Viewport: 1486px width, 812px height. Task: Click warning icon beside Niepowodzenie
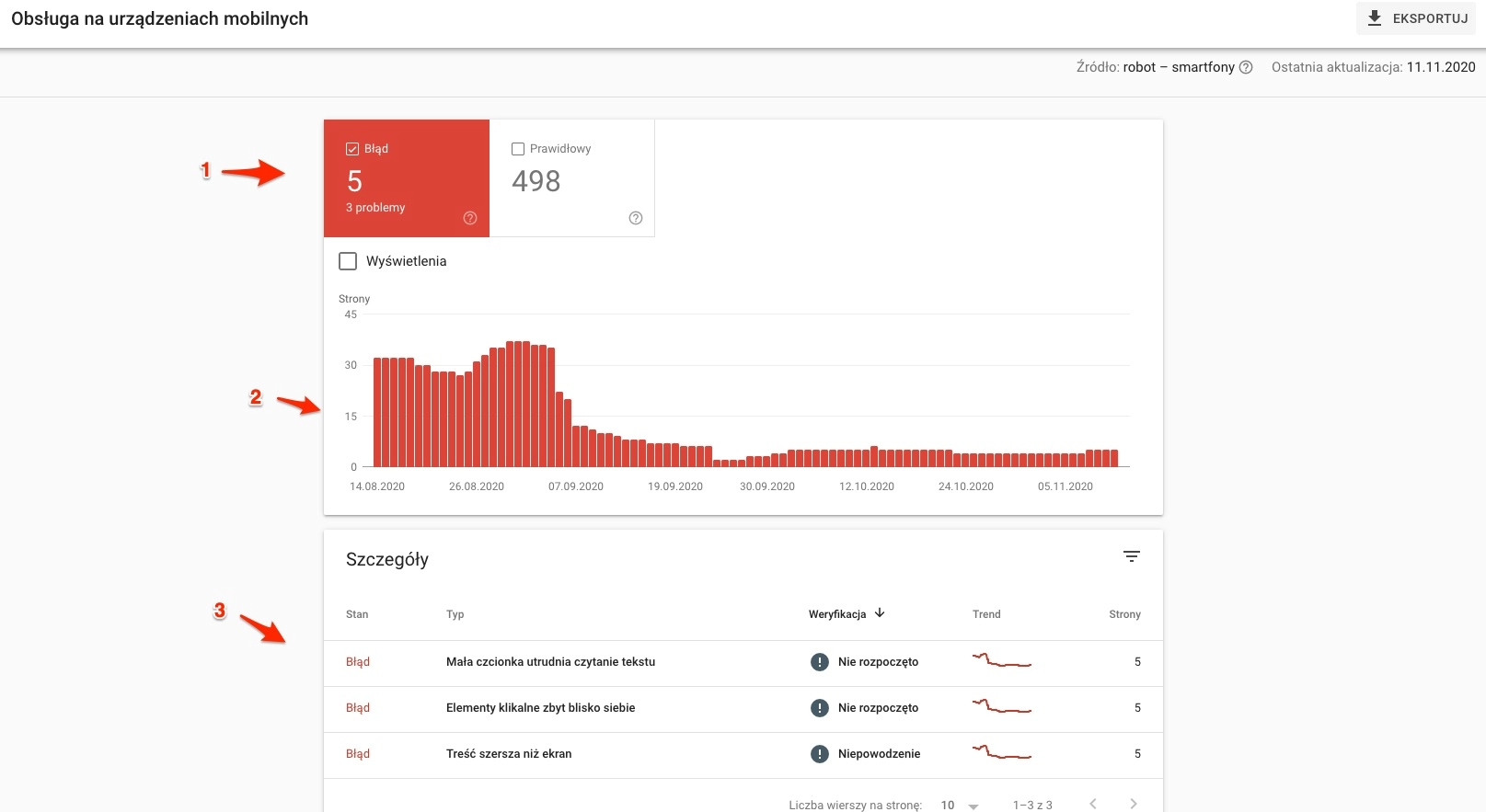tap(820, 754)
